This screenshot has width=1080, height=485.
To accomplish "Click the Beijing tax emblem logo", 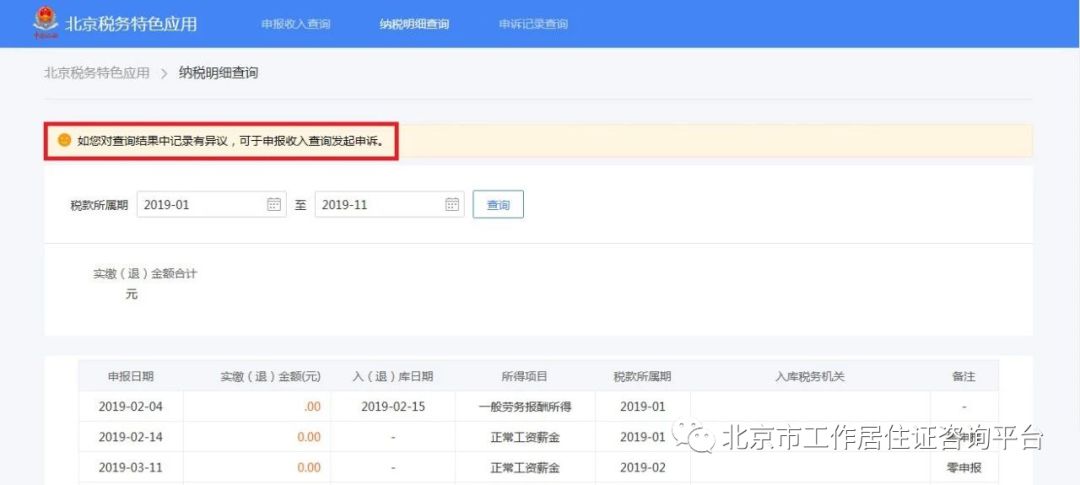I will 45,23.
